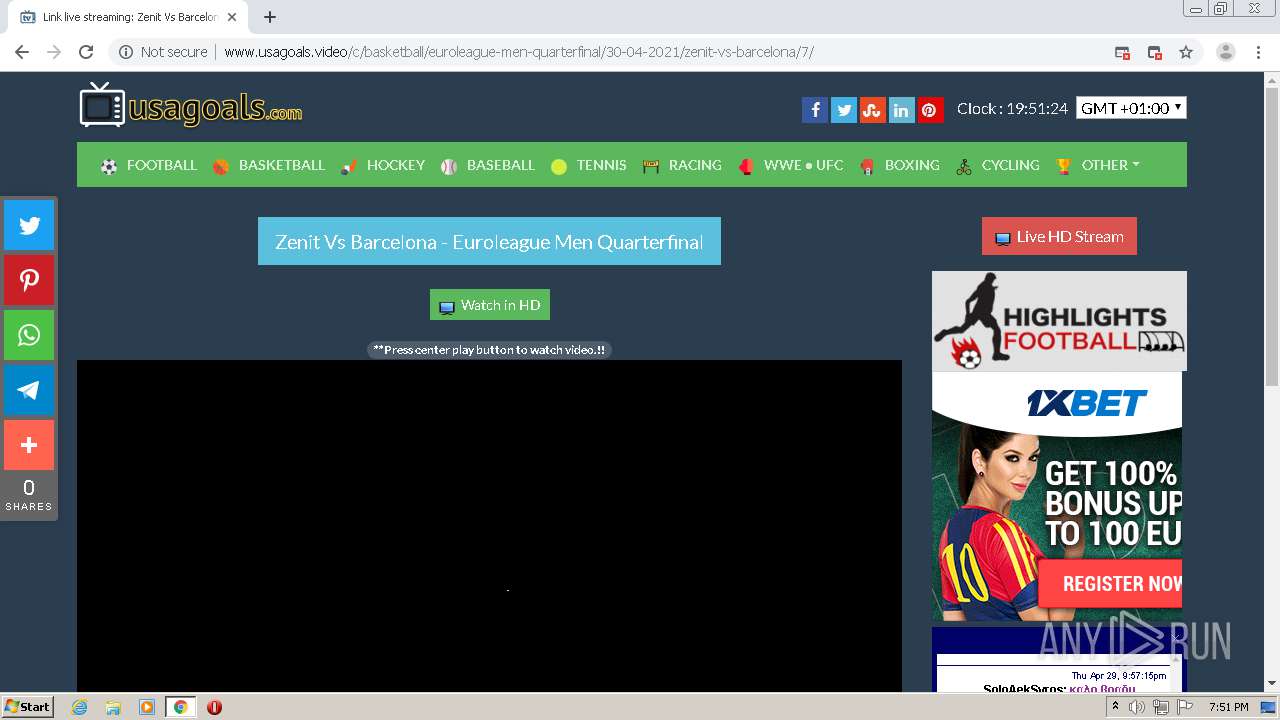Share via Twitter in left sidebar
Viewport: 1280px width, 720px height.
coord(29,225)
